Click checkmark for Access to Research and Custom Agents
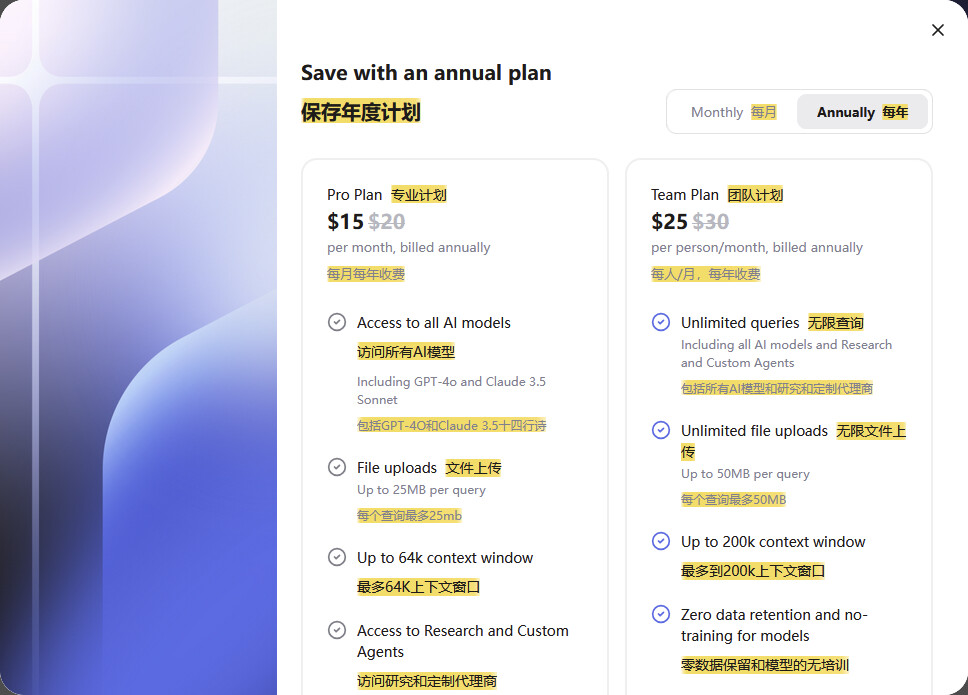 tap(337, 630)
